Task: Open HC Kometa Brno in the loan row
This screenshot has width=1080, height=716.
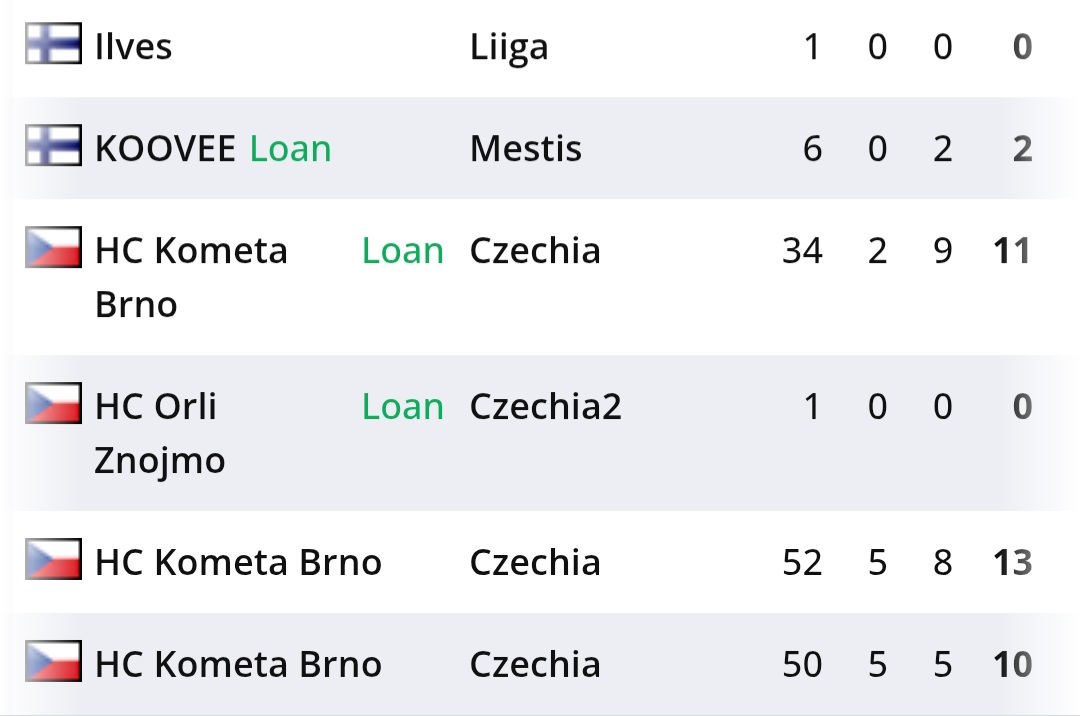Action: coord(190,277)
